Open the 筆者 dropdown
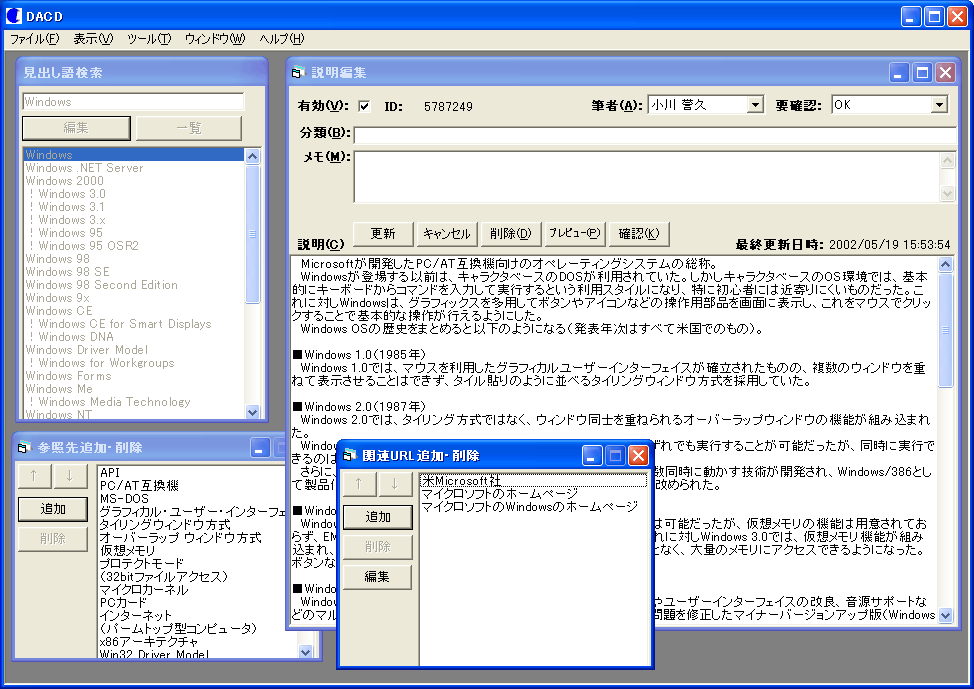The height and width of the screenshot is (689, 974). 755,104
